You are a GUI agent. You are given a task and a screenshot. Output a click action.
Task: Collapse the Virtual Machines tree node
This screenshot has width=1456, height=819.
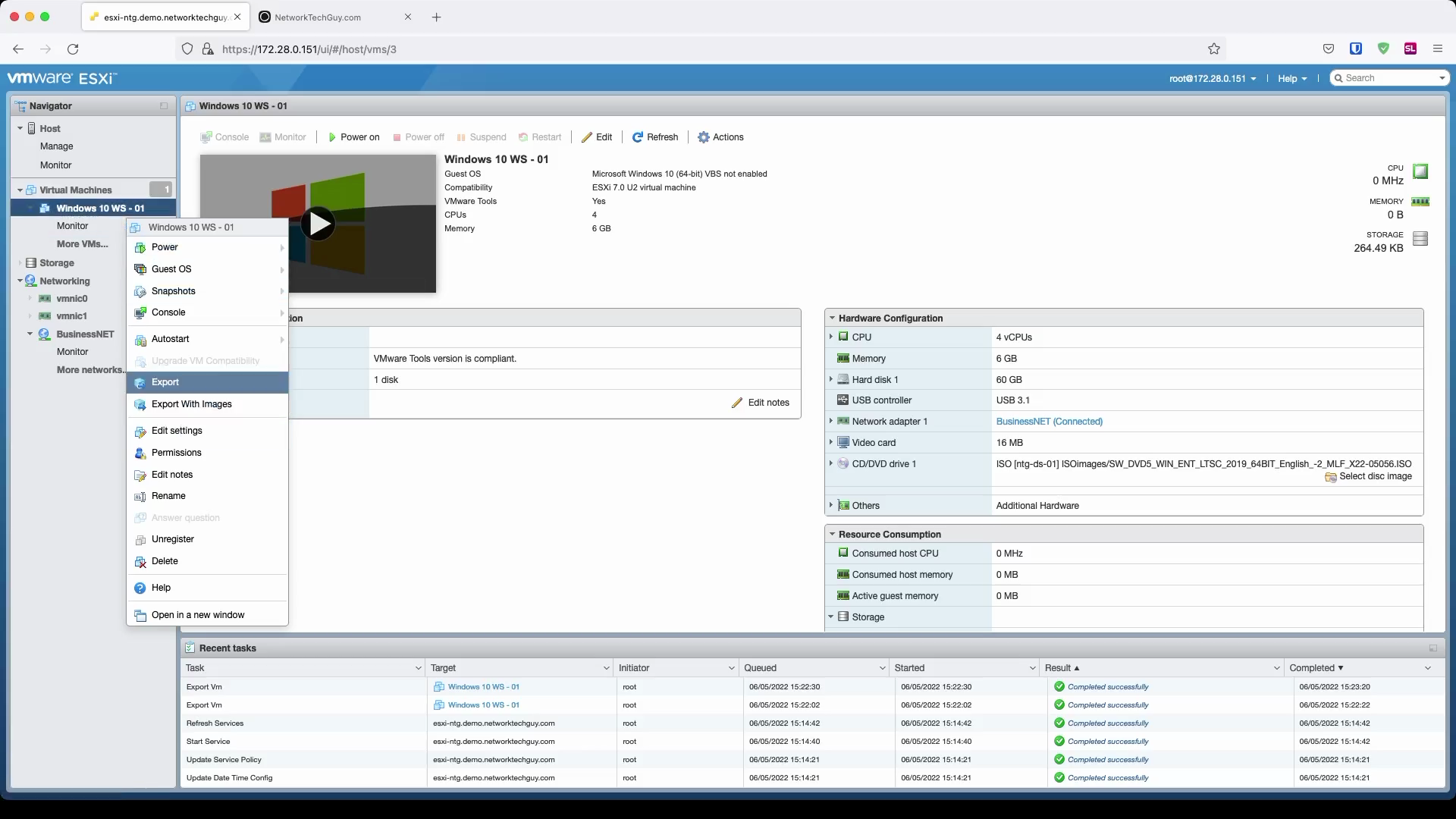[x=20, y=190]
